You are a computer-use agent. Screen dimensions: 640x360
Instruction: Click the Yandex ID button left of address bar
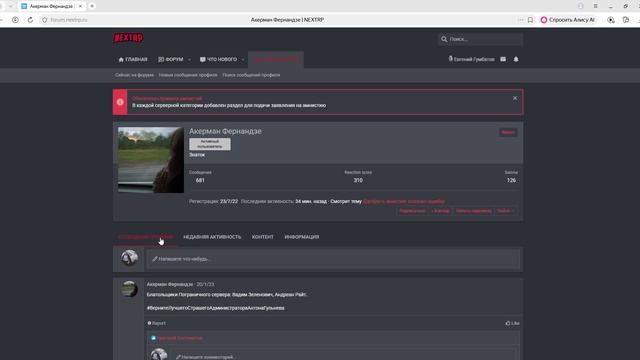15,20
